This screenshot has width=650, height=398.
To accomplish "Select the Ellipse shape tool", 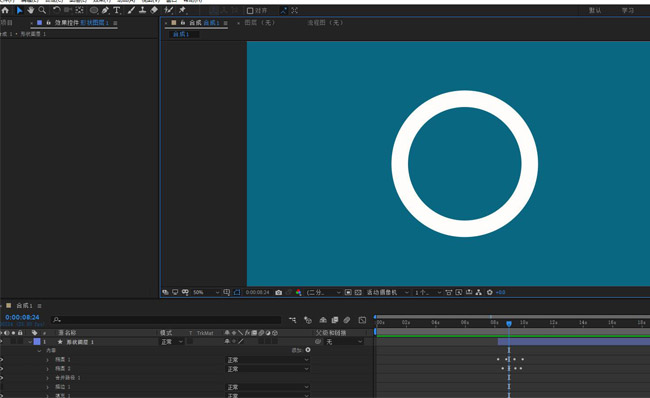I will (94, 10).
